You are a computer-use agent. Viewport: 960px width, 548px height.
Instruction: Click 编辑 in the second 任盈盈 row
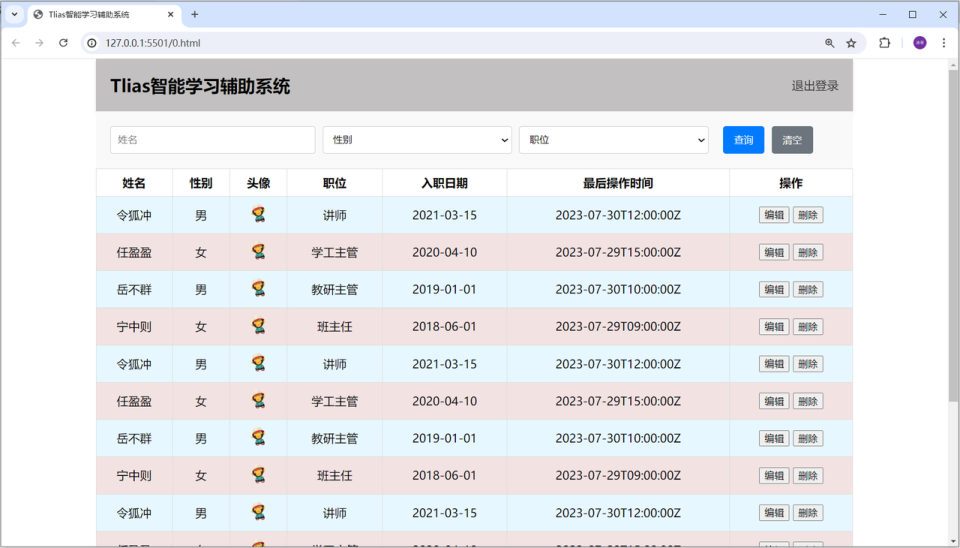tap(774, 401)
